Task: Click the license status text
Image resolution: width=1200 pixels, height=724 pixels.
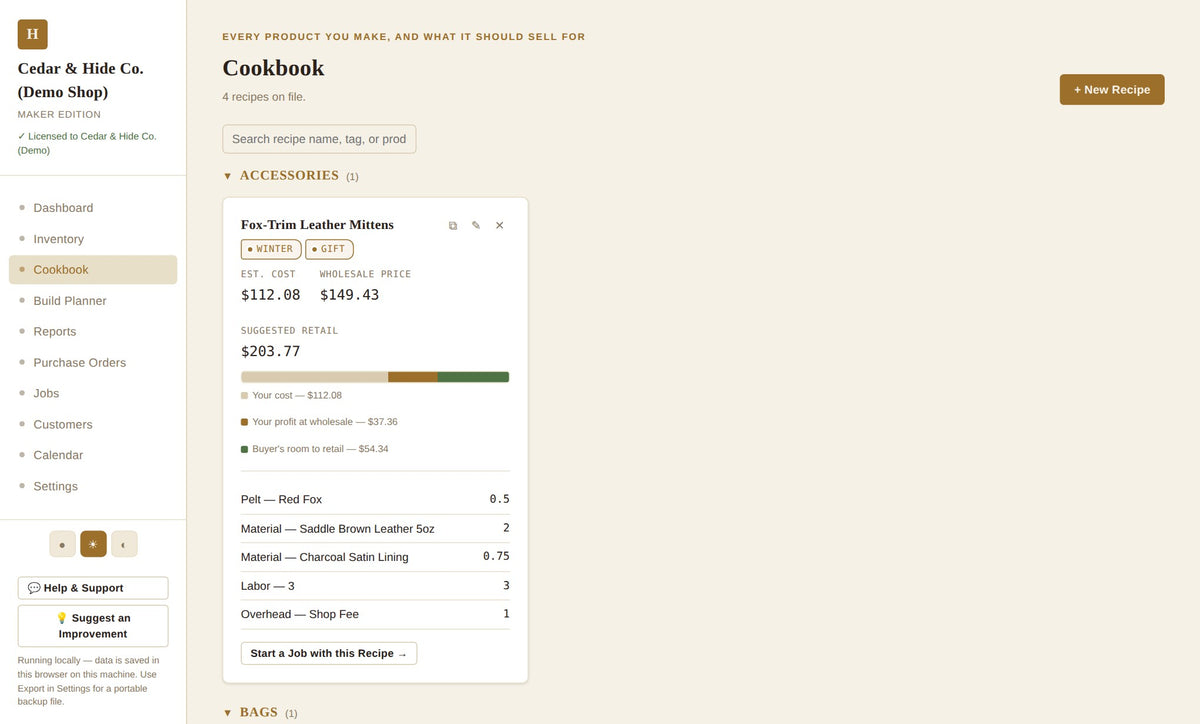Action: pos(87,143)
